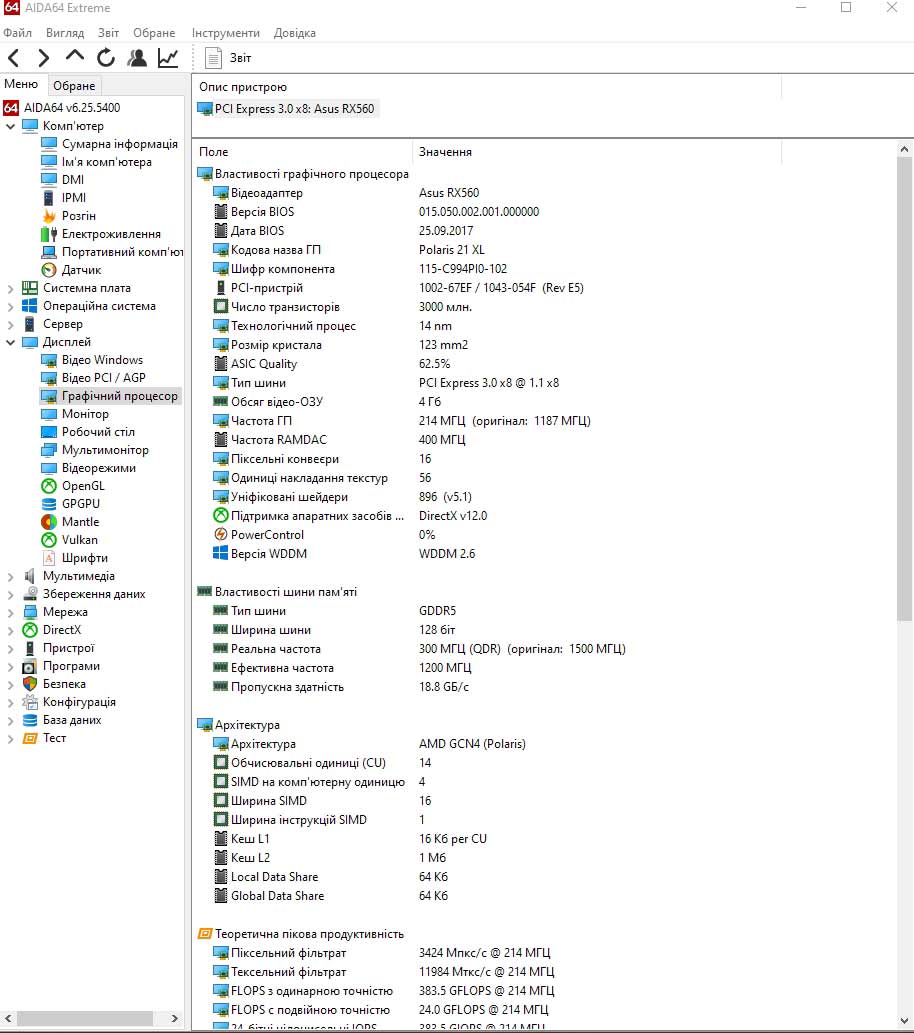The width and height of the screenshot is (914, 1033).
Task: Switch to the Меню tab
Action: [x=21, y=84]
